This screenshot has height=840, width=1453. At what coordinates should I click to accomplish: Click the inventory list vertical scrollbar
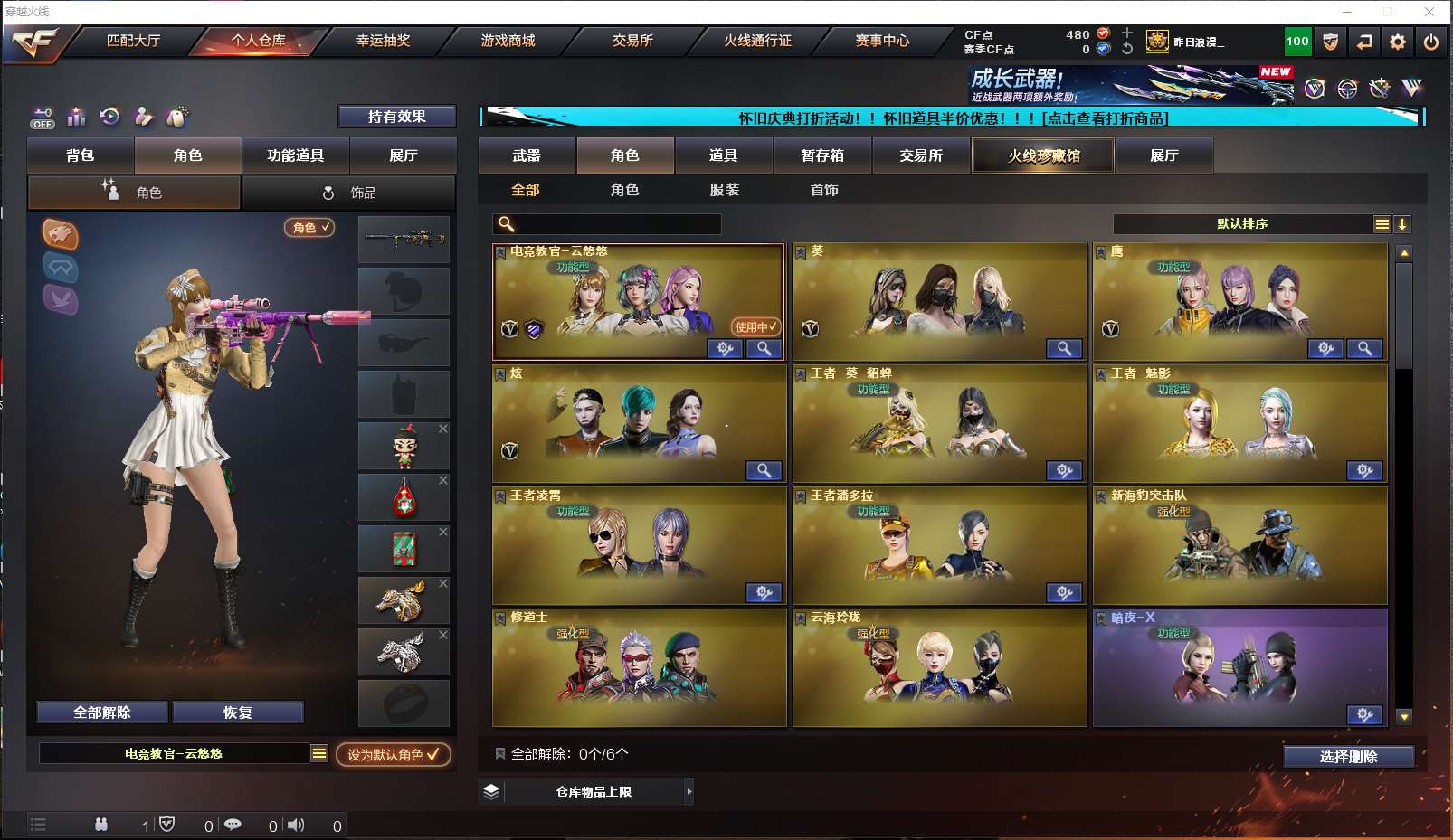pos(1404,485)
